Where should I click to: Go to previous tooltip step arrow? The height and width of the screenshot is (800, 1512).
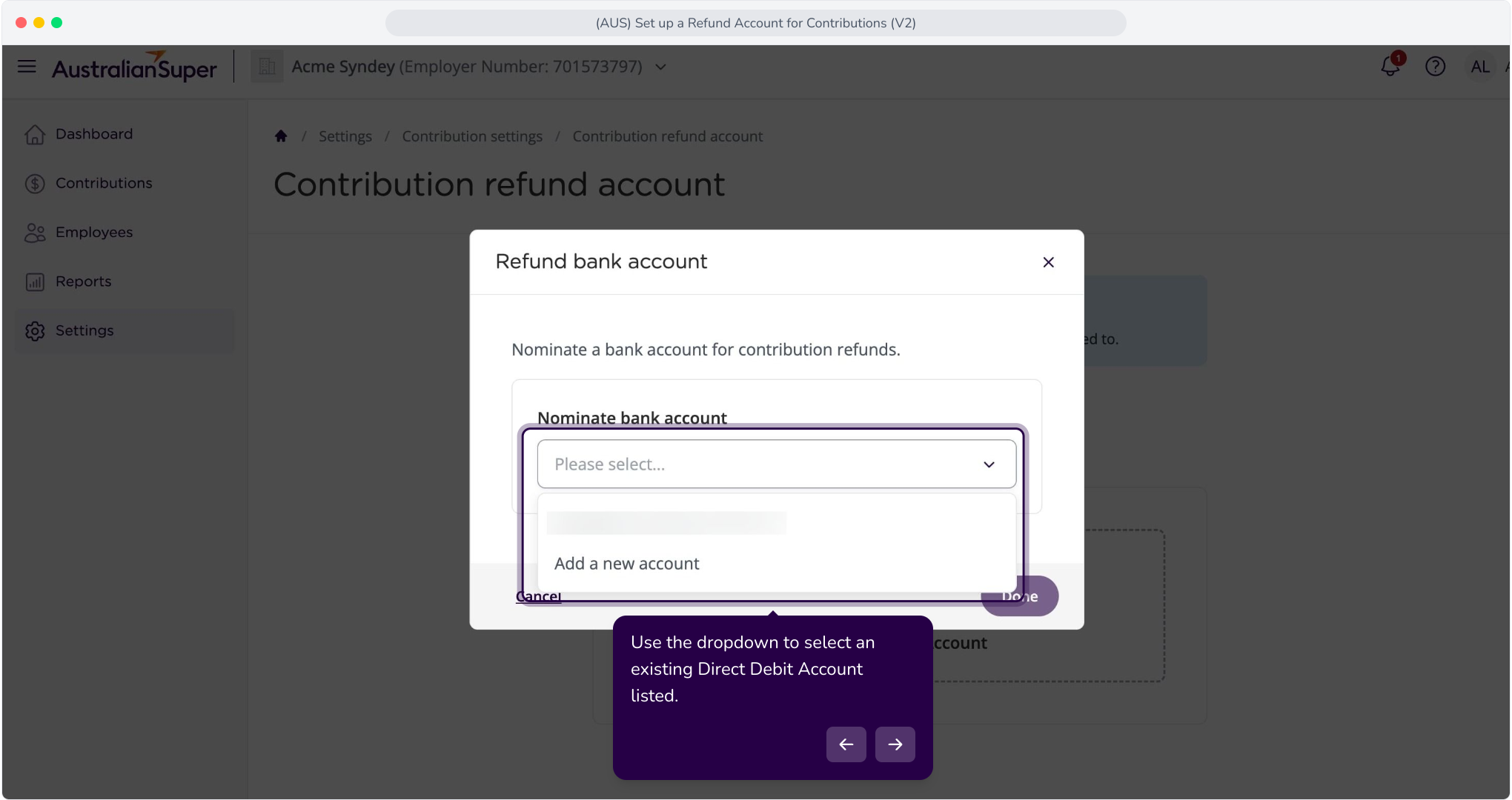coord(846,744)
